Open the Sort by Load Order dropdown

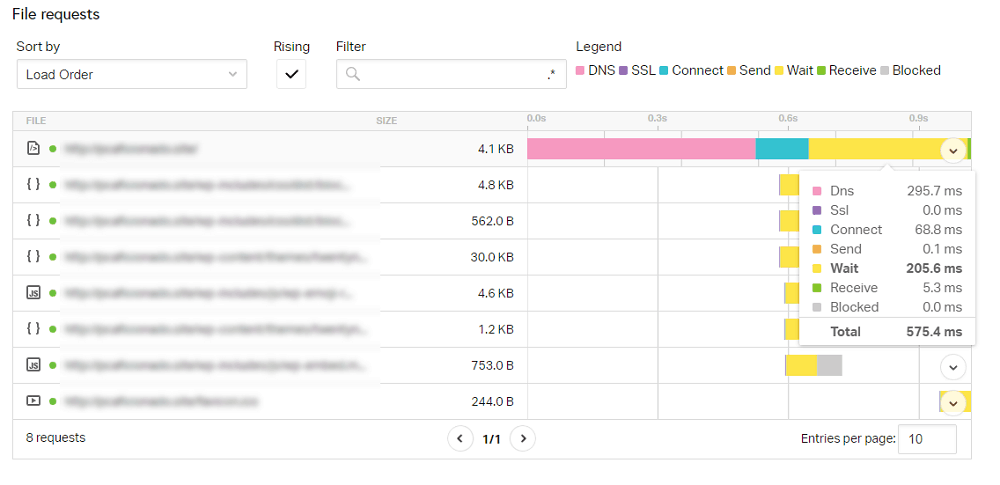tap(132, 74)
